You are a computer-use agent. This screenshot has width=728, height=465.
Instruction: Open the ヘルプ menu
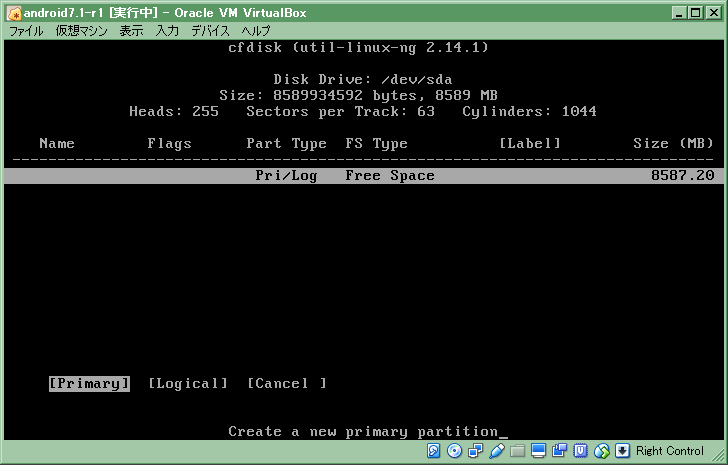(x=256, y=31)
